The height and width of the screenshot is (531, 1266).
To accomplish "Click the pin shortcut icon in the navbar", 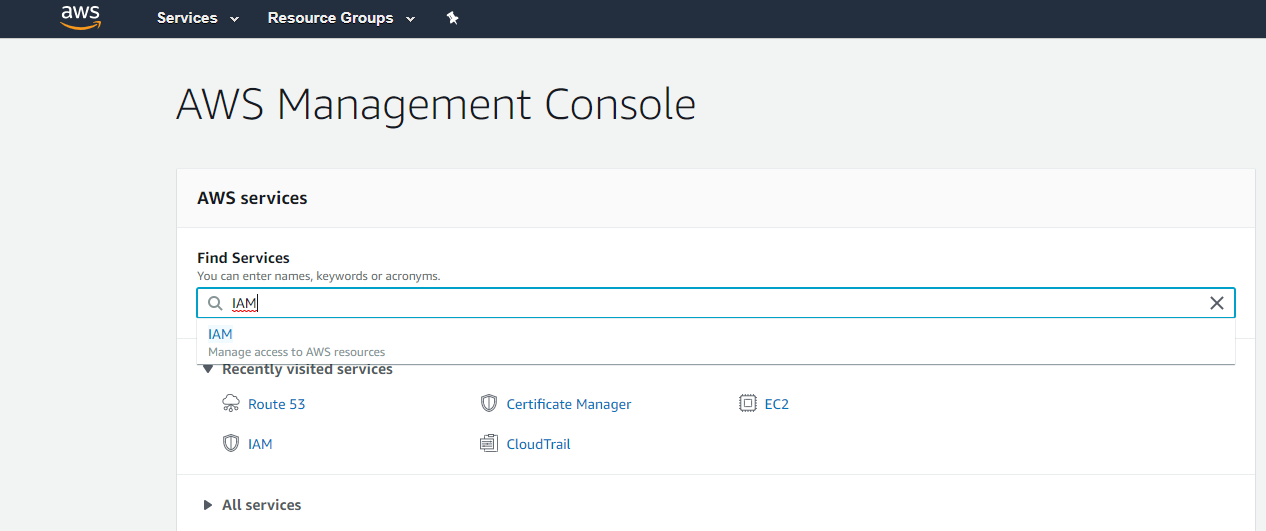I will click(452, 18).
